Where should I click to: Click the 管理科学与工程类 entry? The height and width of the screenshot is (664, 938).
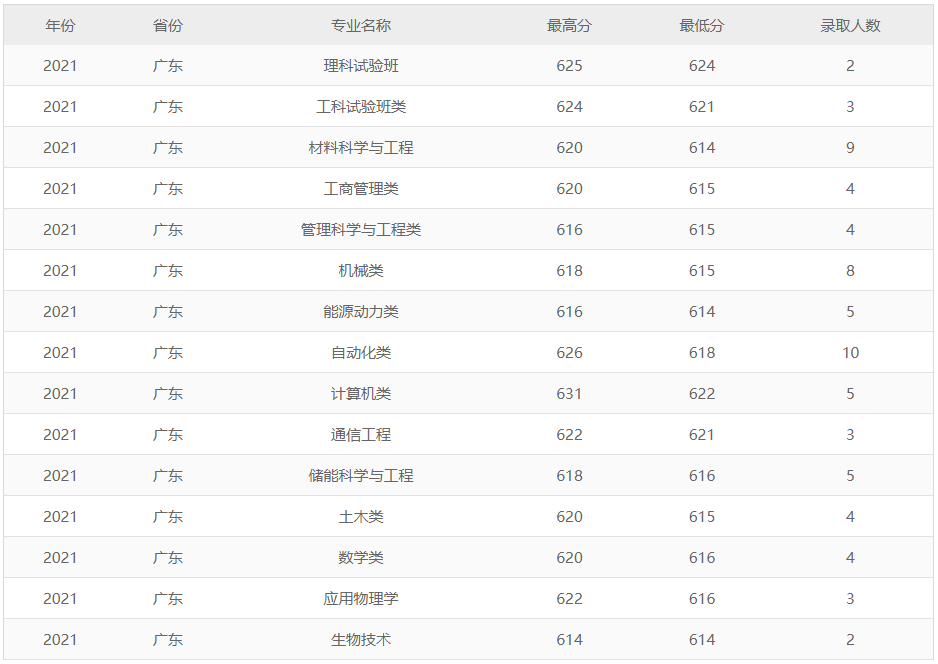point(361,230)
